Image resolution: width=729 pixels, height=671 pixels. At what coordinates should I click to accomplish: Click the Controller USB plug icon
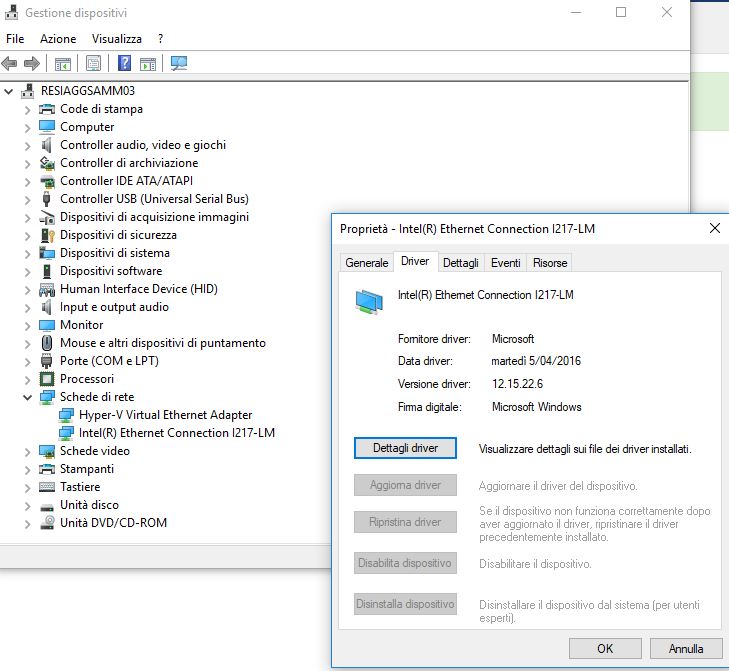(x=46, y=199)
